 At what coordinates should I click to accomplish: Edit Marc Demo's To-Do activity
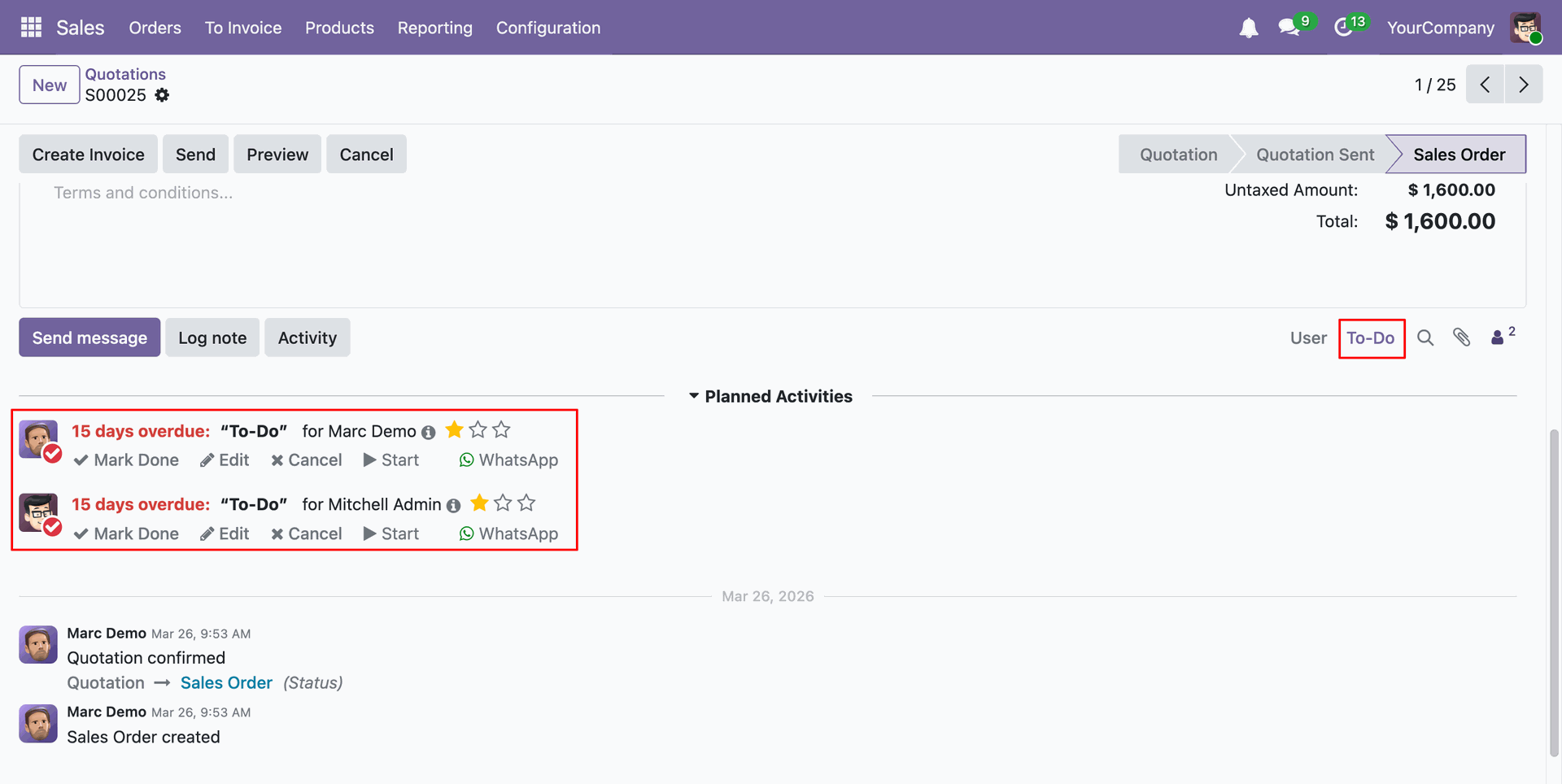[225, 460]
